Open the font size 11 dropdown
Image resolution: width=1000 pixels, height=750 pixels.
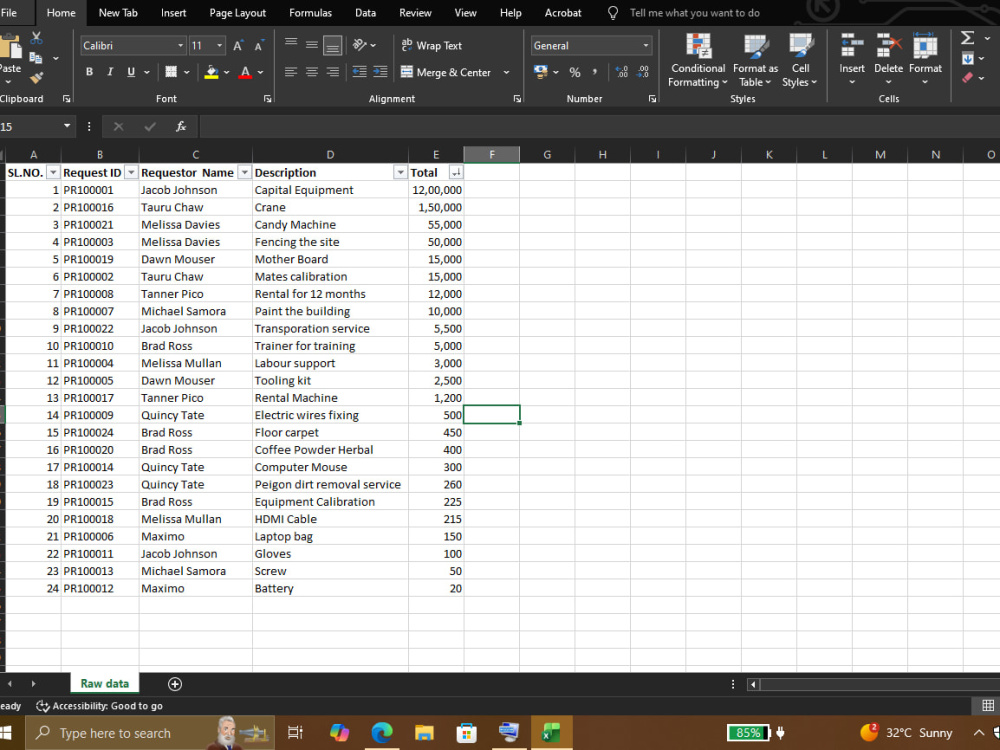click(220, 46)
